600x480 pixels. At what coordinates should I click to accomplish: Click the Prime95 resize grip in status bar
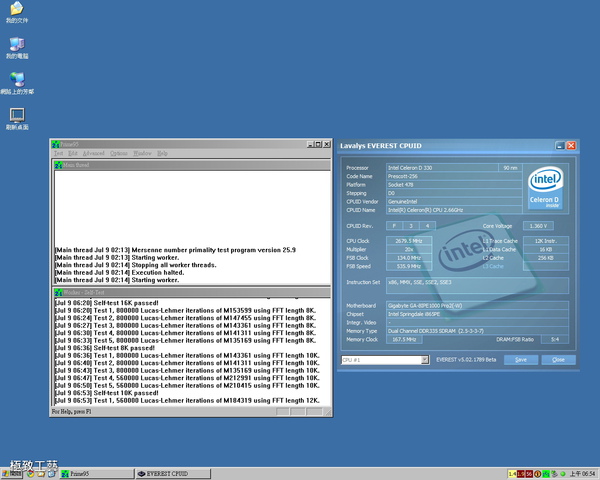(x=328, y=412)
